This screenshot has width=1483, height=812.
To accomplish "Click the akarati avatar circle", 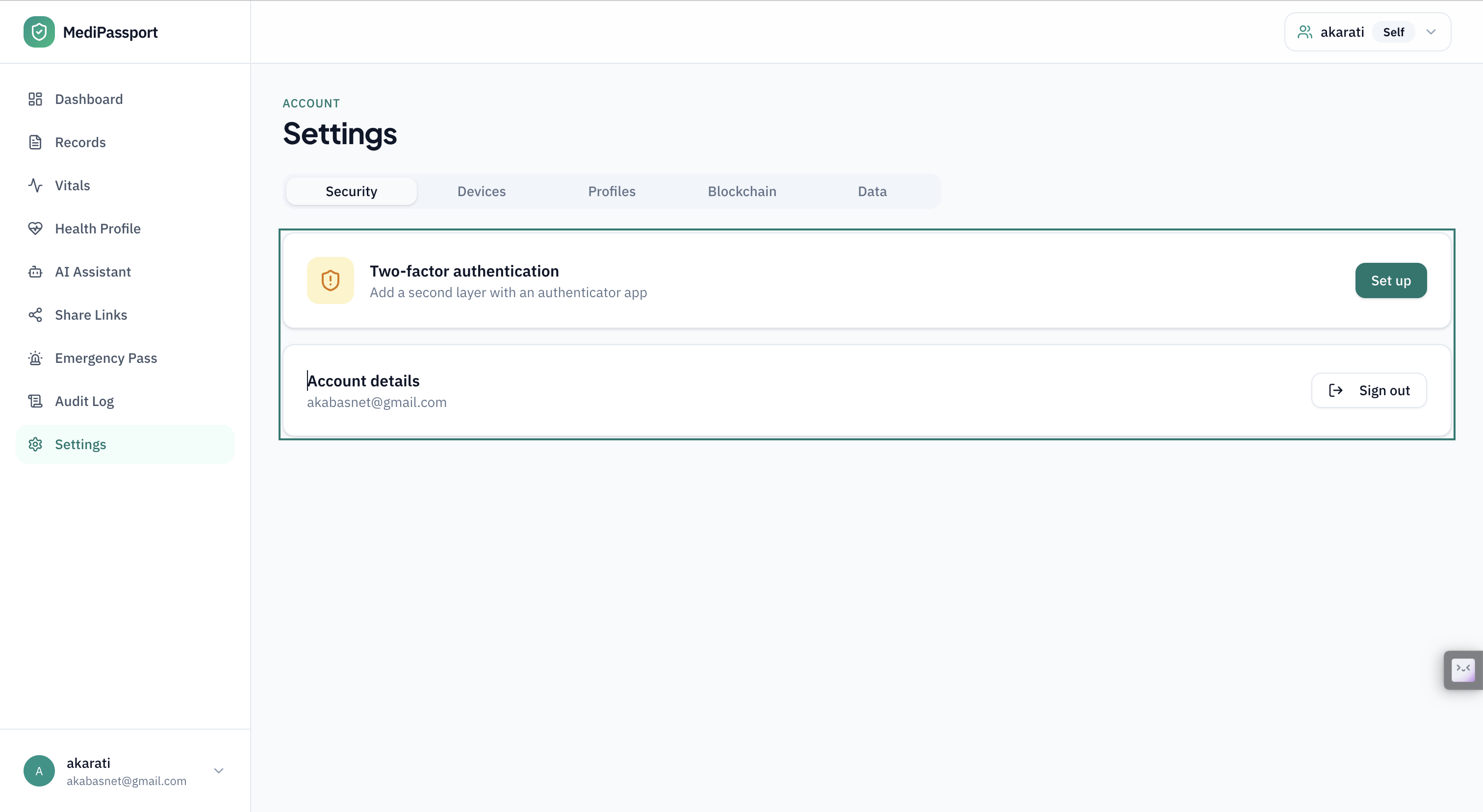I will coord(39,770).
